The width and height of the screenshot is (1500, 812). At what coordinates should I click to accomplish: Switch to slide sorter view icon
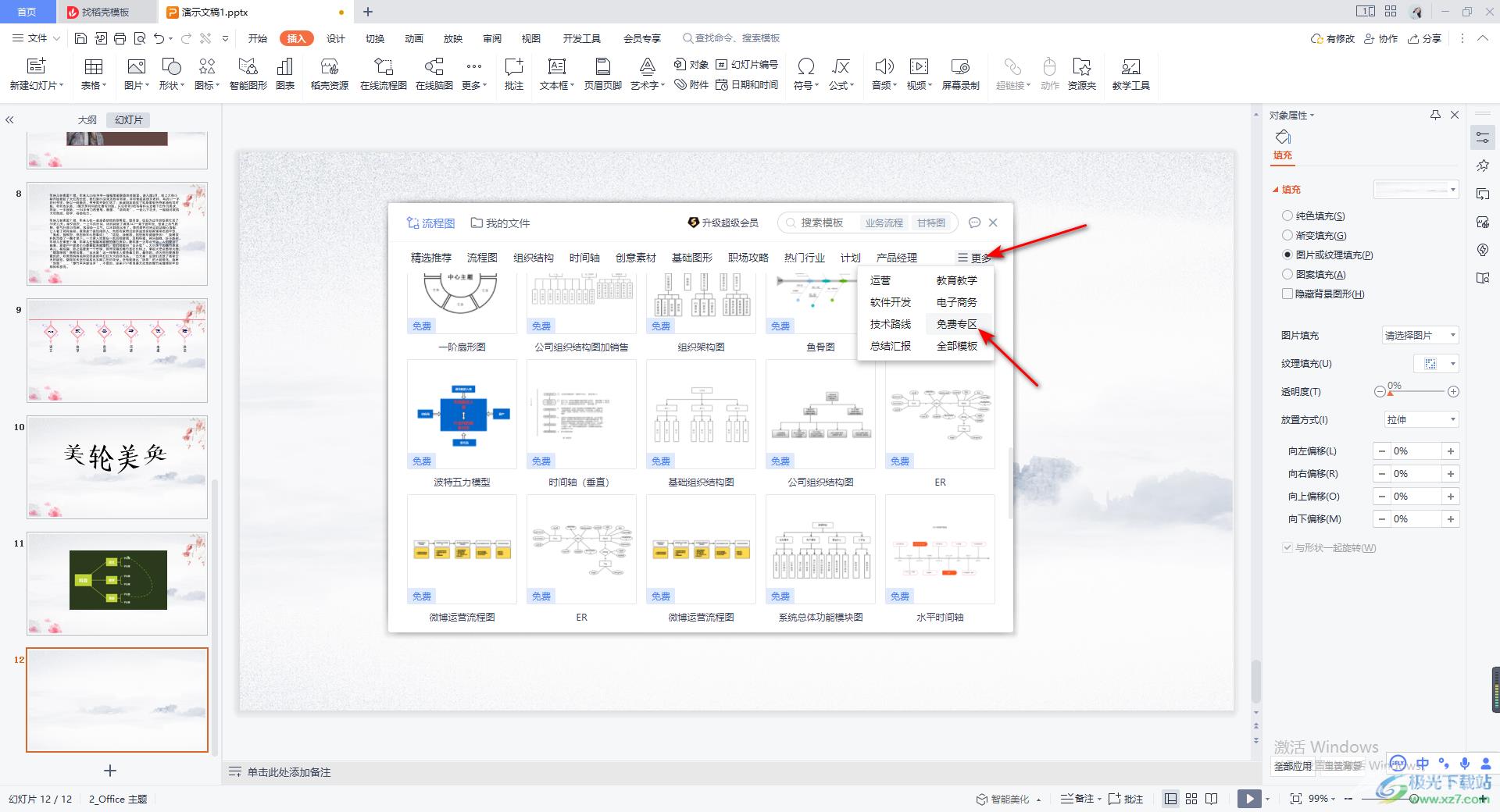tap(1191, 799)
